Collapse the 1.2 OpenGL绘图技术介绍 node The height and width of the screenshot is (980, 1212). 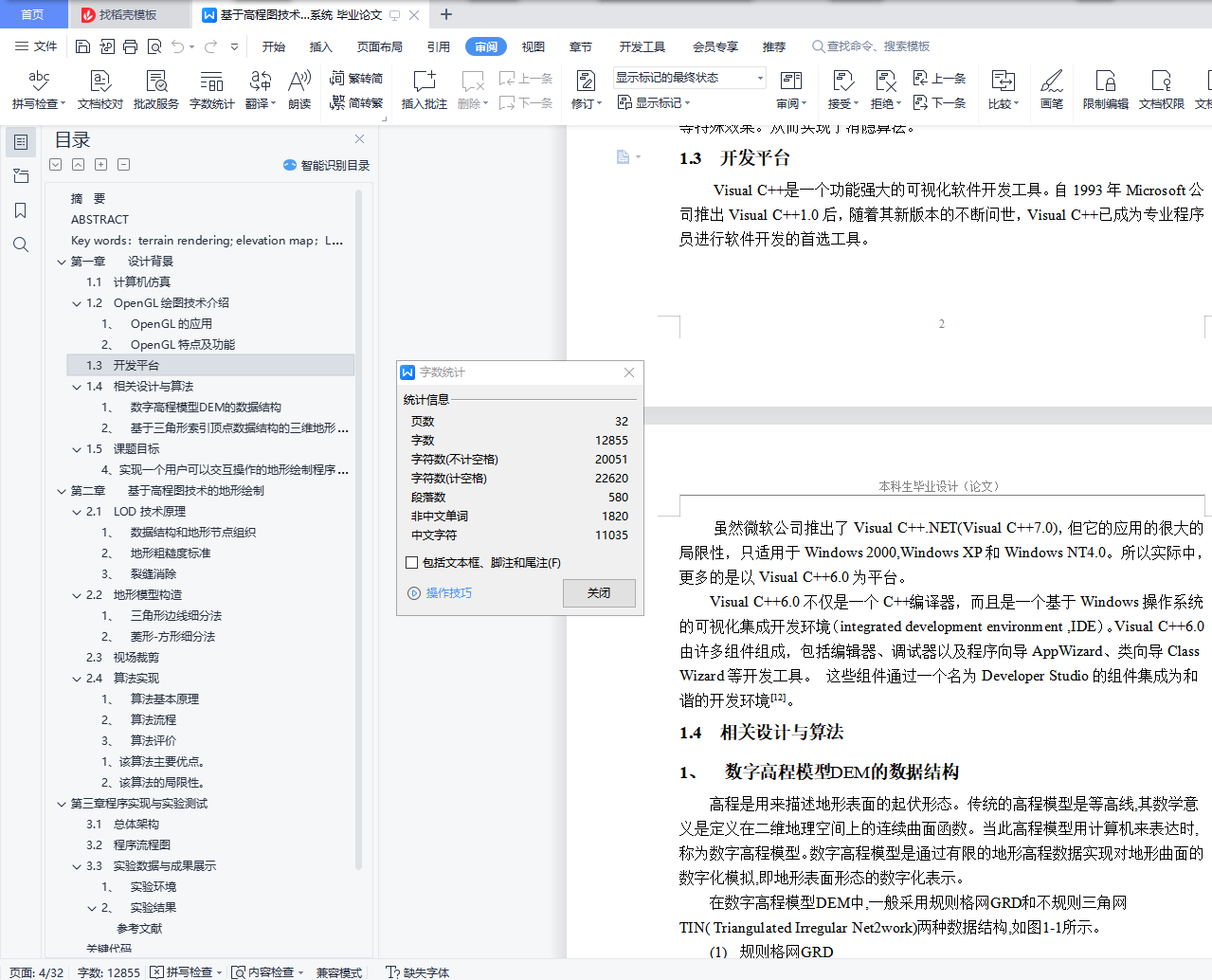(x=77, y=303)
